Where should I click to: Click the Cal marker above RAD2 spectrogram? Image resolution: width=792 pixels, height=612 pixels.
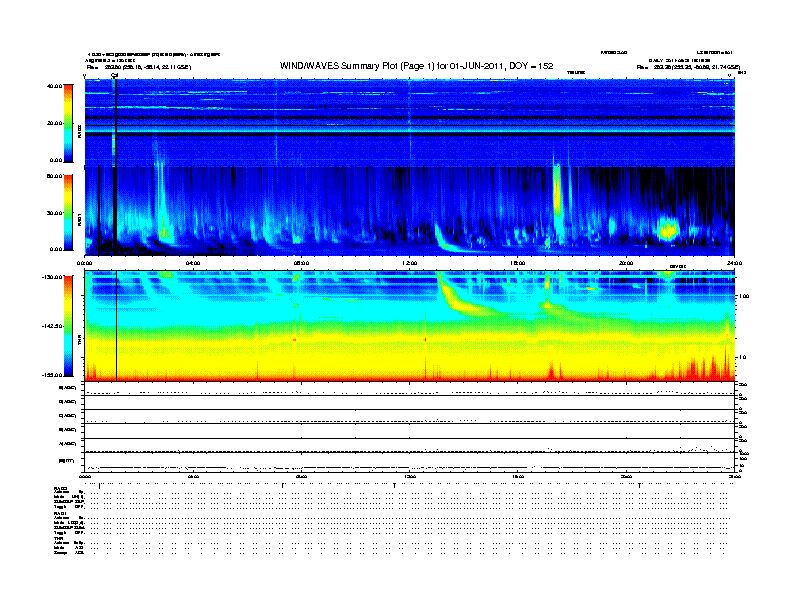(115, 75)
